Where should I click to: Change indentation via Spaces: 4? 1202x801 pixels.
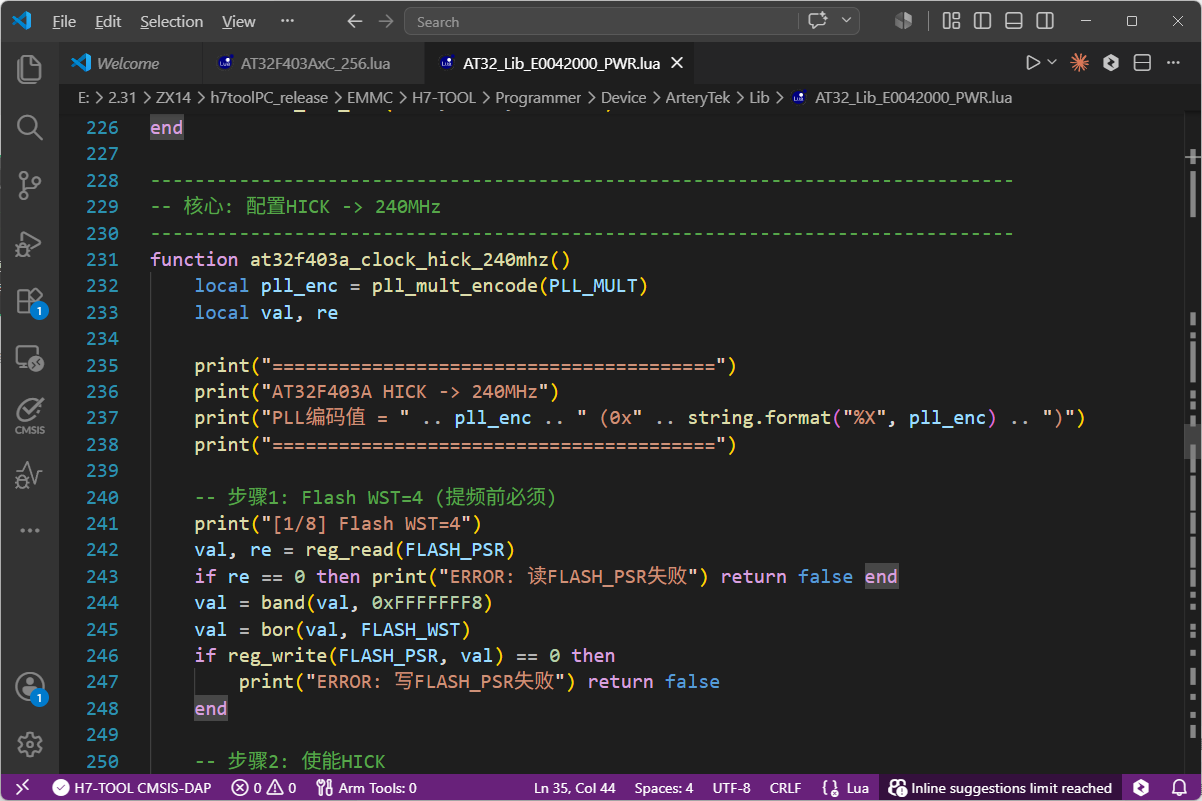tap(663, 788)
